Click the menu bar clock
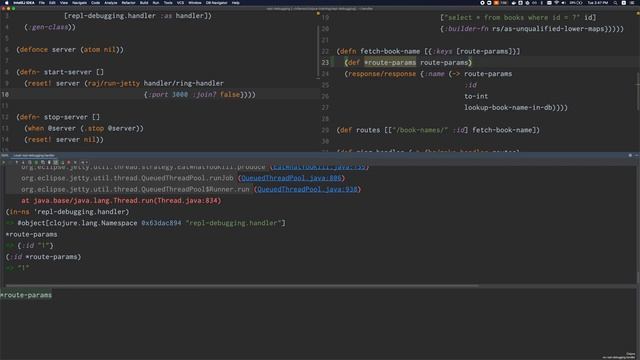Viewport: 640px width, 360px height. [598, 3]
